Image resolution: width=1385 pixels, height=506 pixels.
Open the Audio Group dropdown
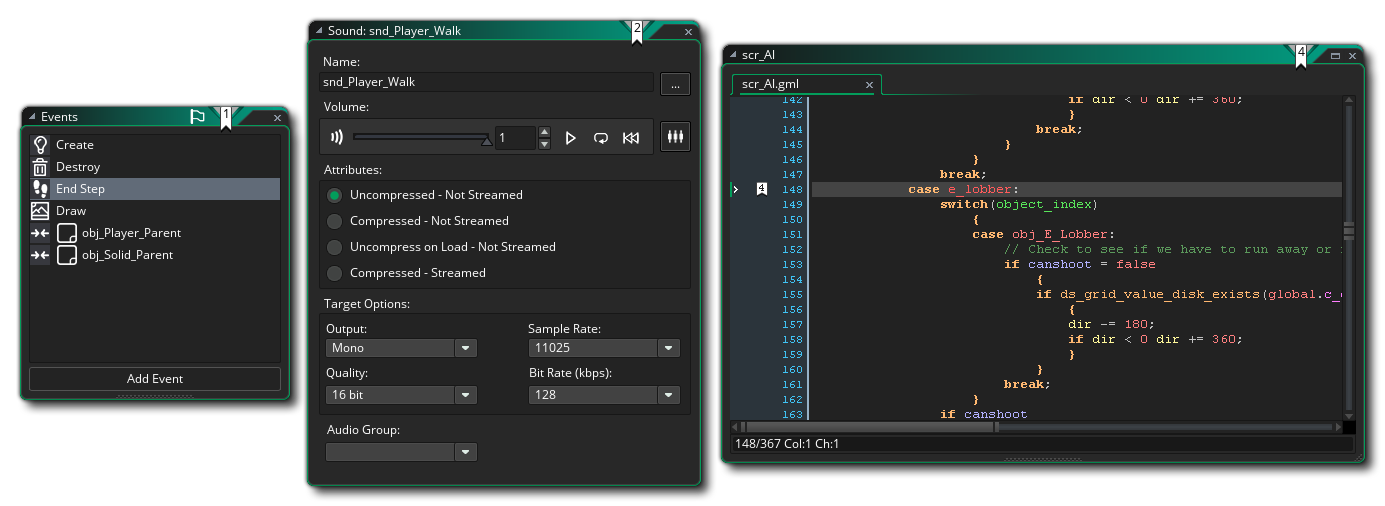(465, 452)
